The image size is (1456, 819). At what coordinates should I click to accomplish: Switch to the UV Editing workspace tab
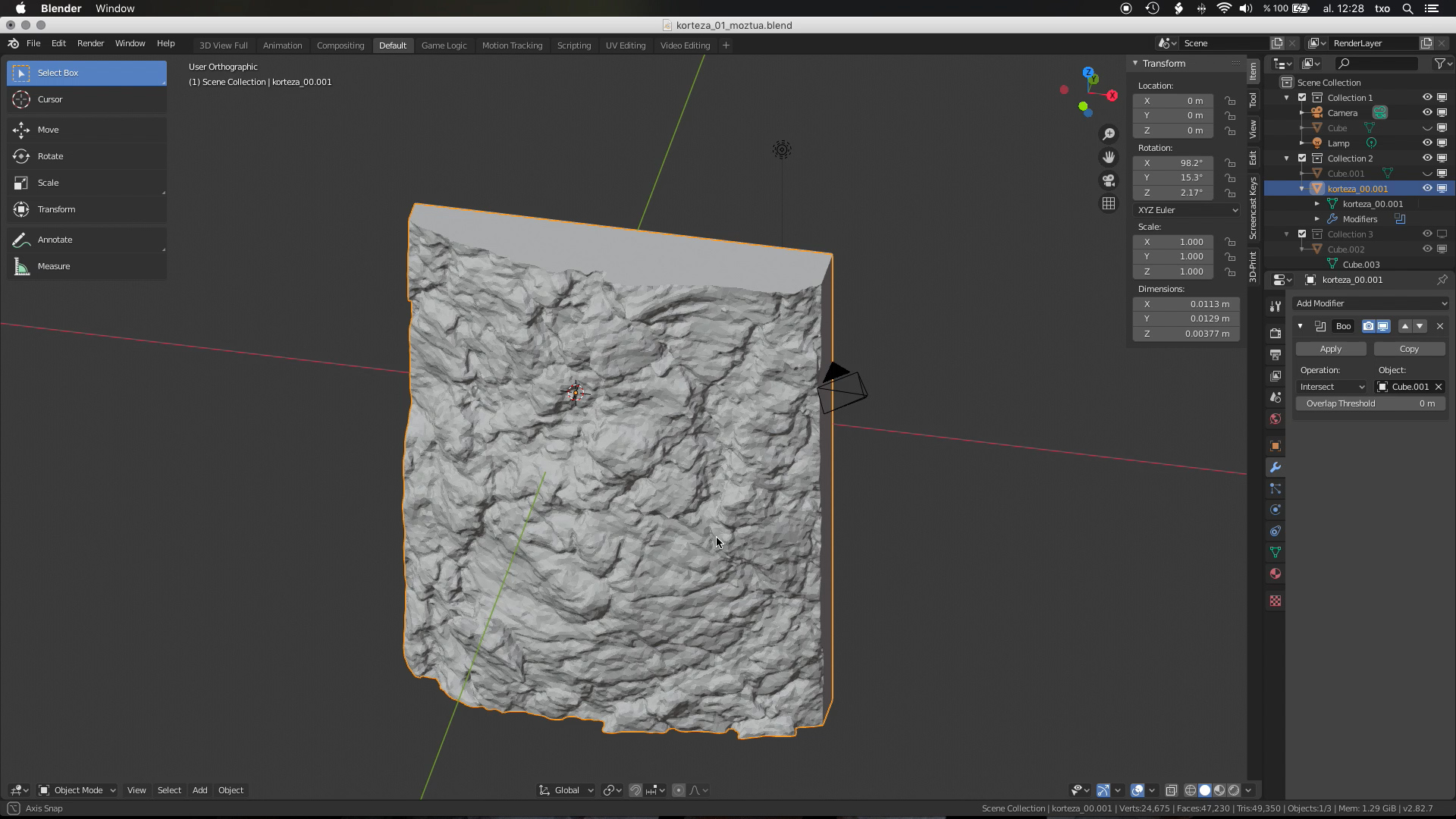coord(625,45)
